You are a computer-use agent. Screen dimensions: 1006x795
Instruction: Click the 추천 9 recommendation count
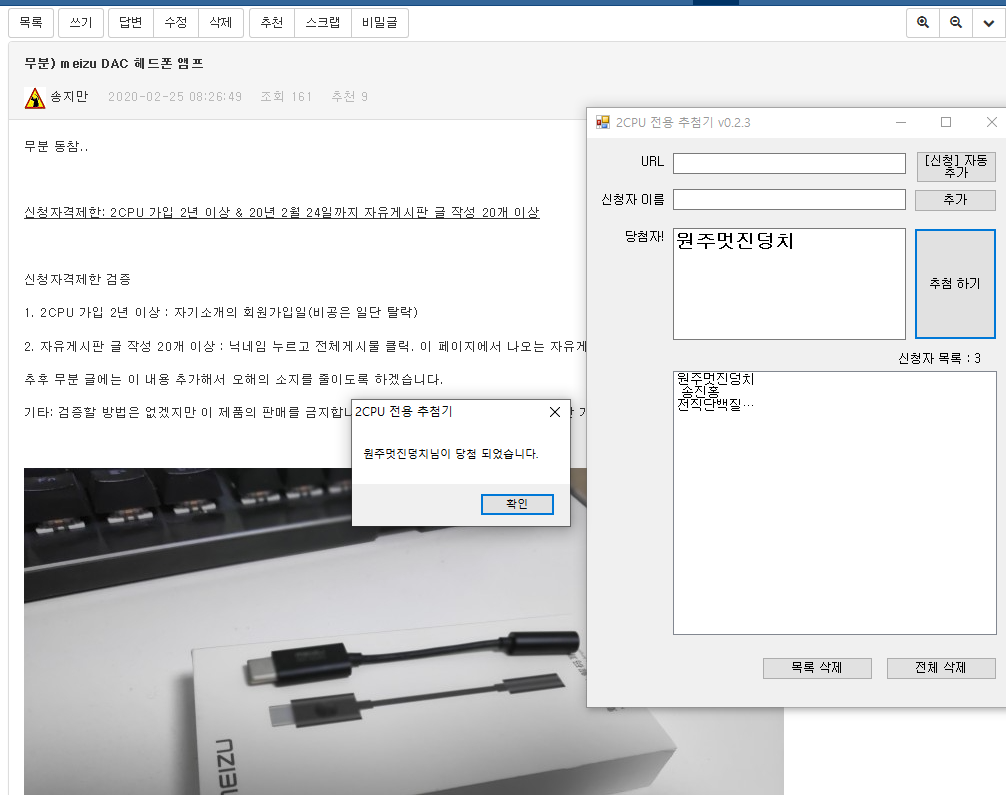coord(350,97)
